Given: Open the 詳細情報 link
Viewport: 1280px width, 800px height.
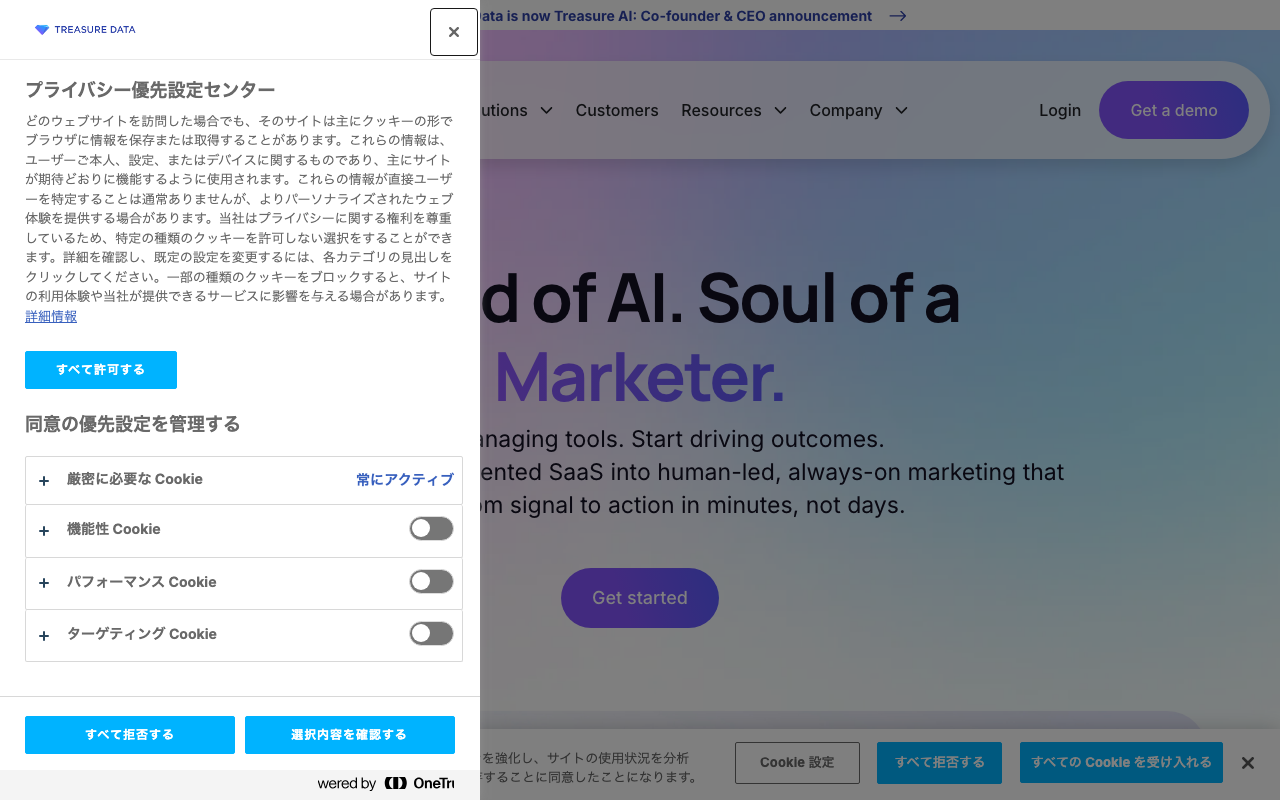Looking at the screenshot, I should (51, 316).
